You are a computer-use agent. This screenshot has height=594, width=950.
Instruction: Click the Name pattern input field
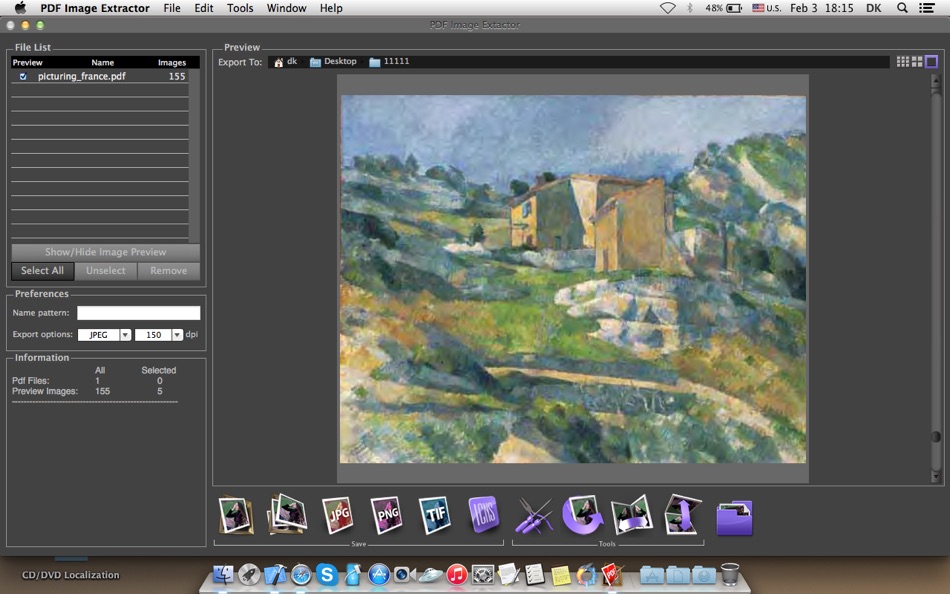pos(138,313)
